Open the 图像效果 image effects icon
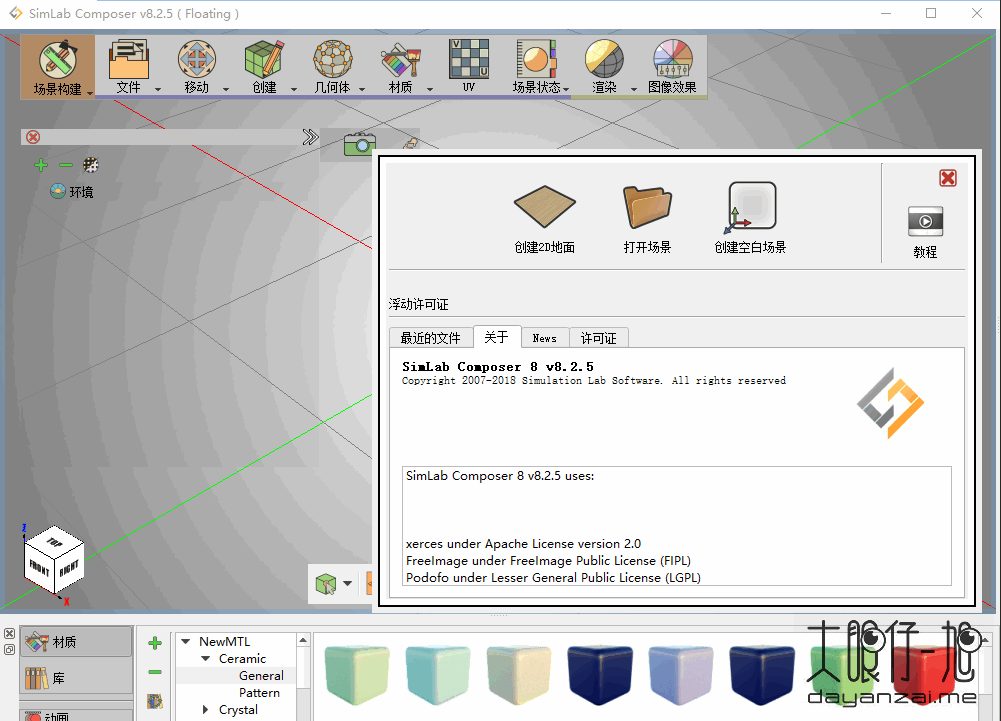This screenshot has width=1001, height=721. 672,59
